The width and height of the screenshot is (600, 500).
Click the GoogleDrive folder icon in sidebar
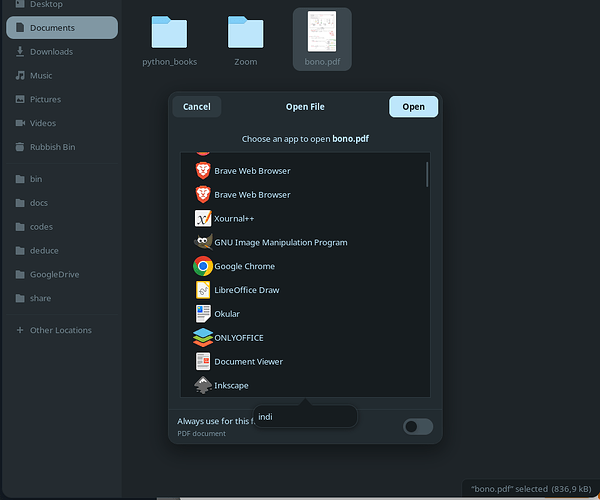tap(20, 274)
